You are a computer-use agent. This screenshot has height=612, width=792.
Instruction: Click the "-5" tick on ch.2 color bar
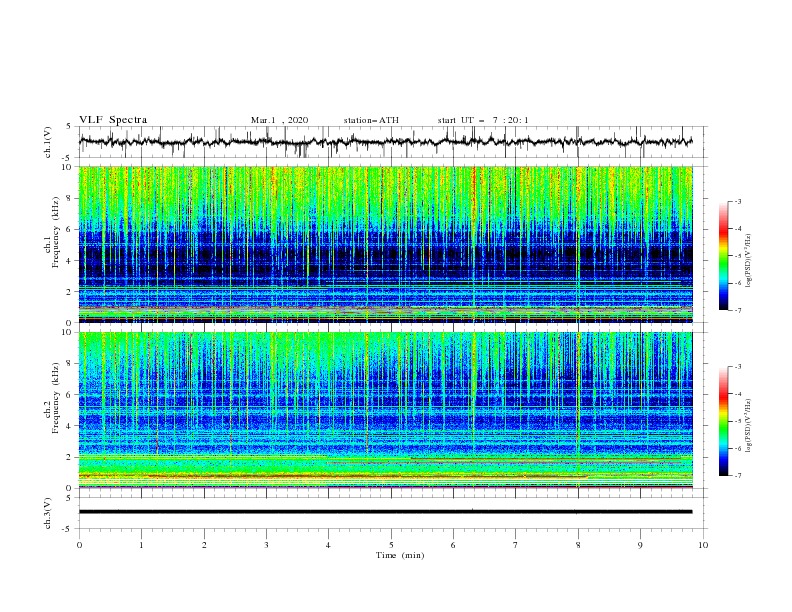pos(737,421)
